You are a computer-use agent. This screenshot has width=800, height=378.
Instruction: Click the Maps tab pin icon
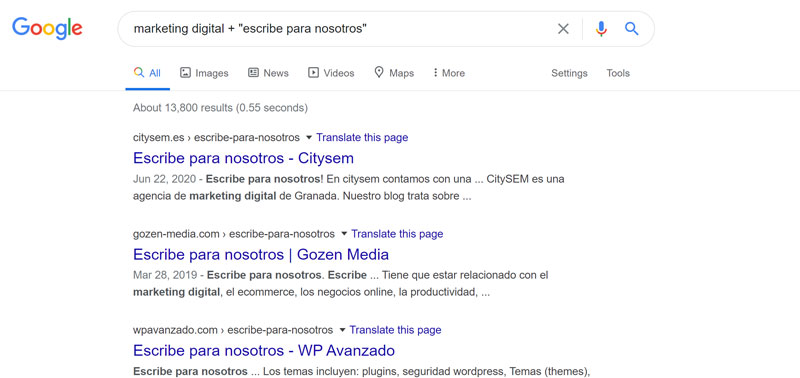point(379,72)
